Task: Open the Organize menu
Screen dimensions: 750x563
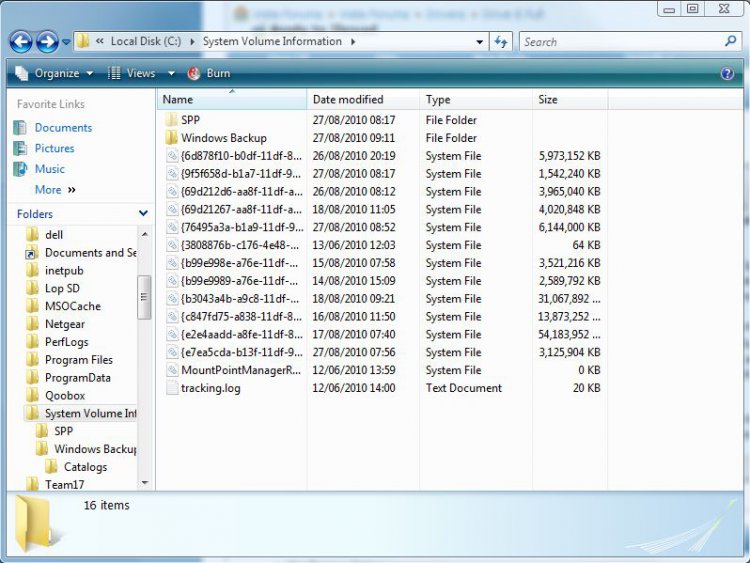Action: point(54,73)
